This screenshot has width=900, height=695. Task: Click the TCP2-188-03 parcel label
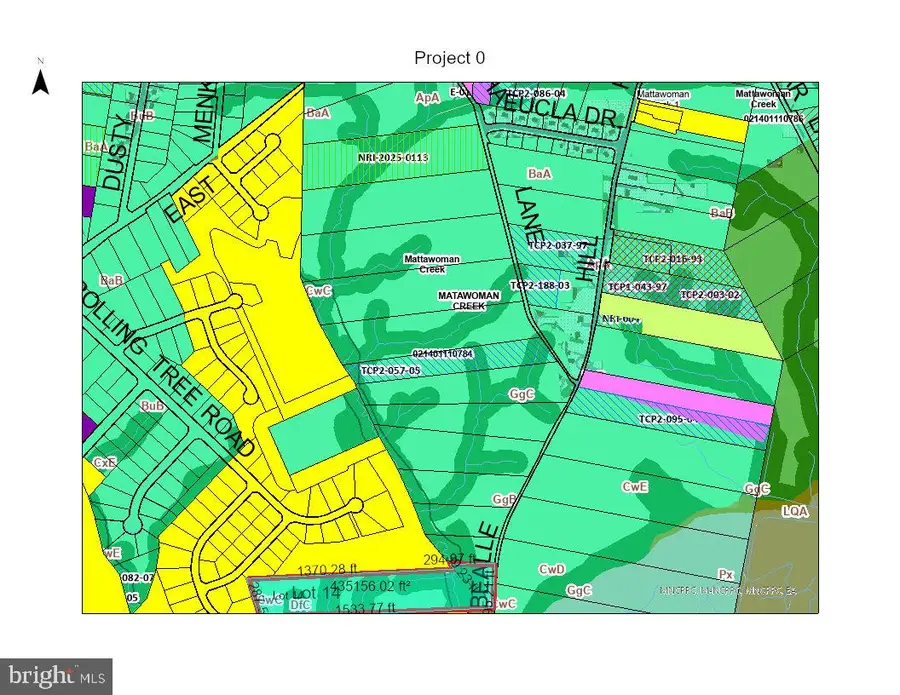(x=540, y=285)
